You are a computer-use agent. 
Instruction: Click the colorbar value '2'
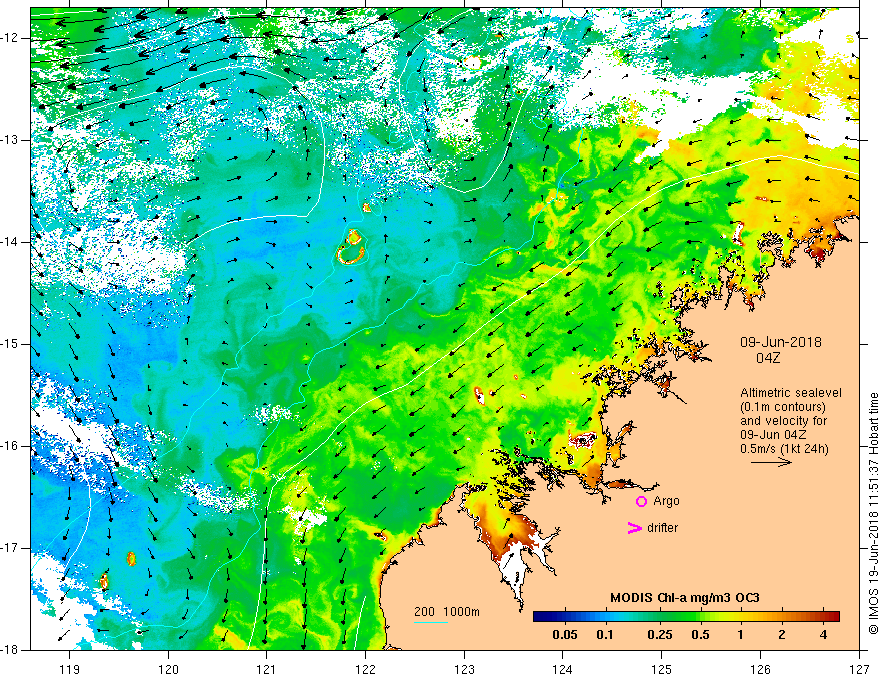[782, 635]
